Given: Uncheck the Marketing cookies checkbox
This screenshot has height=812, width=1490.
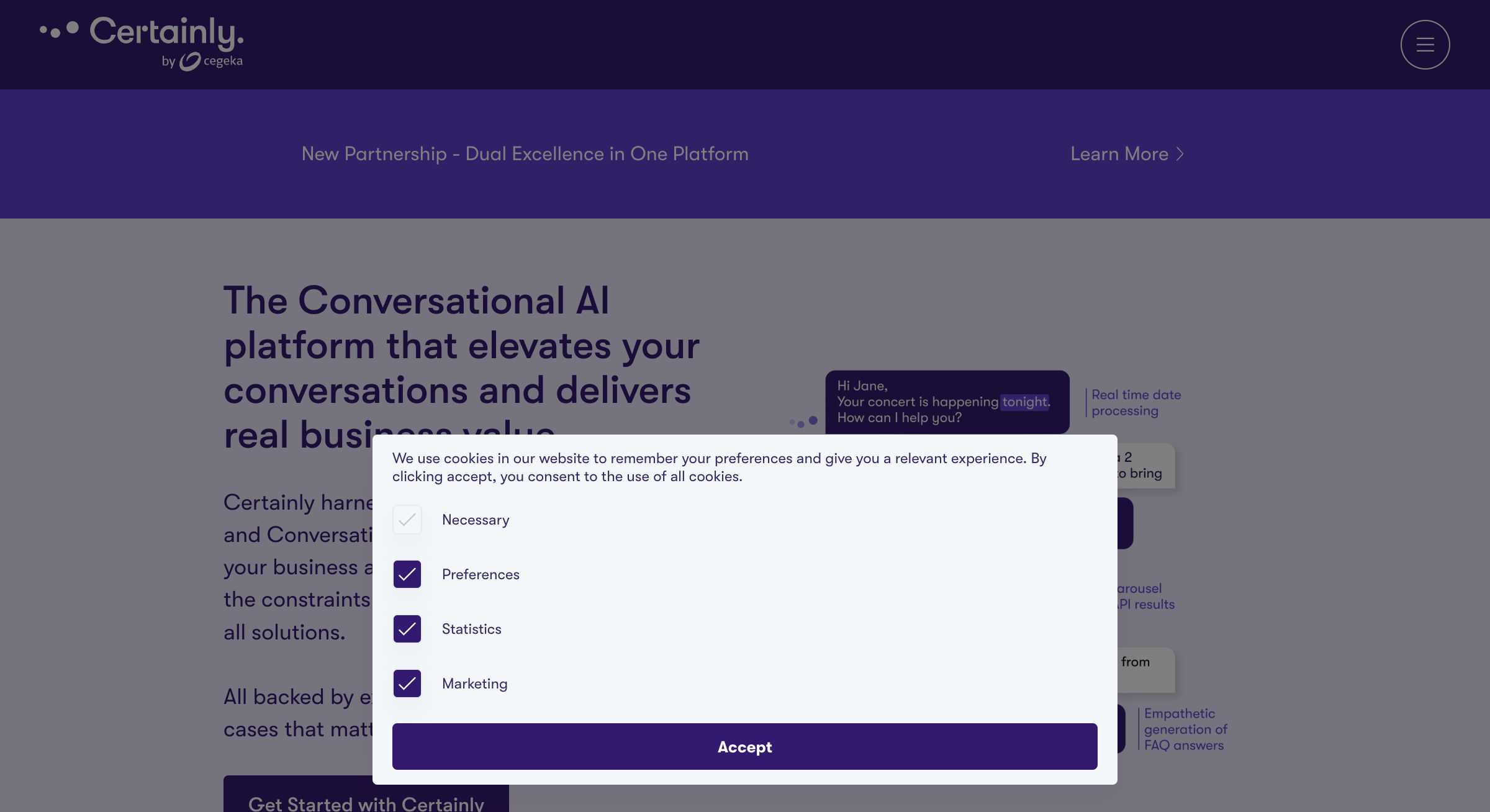Looking at the screenshot, I should (407, 683).
